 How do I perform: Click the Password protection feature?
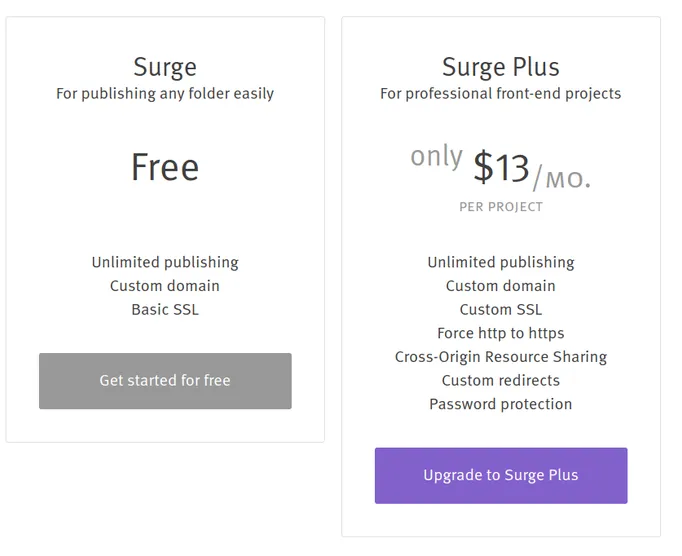click(501, 404)
